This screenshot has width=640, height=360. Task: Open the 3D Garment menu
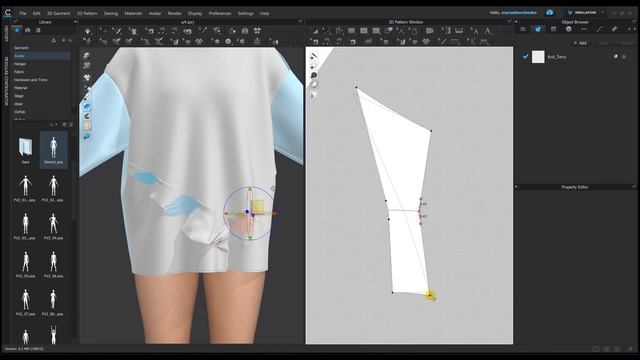59,13
